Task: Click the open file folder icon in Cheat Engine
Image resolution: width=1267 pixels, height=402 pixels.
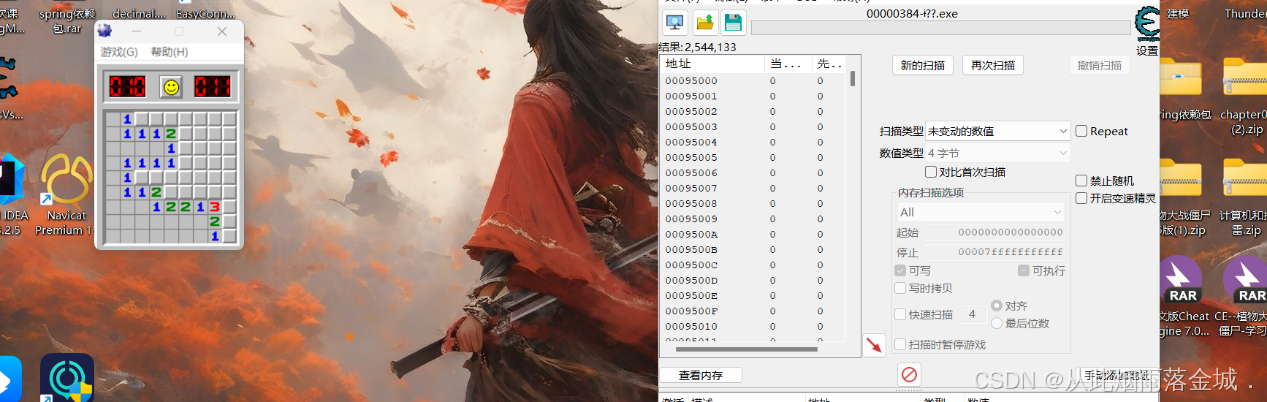Action: pyautogui.click(x=704, y=24)
